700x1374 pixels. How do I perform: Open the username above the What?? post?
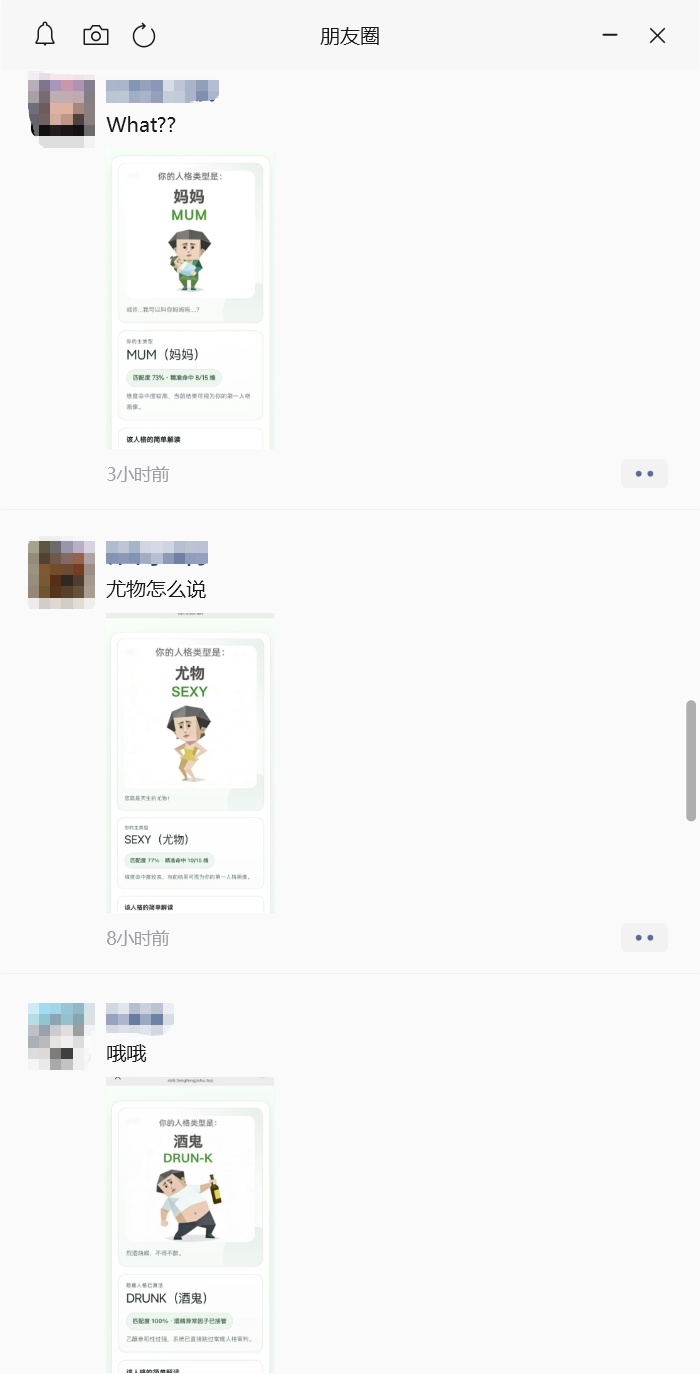click(162, 91)
